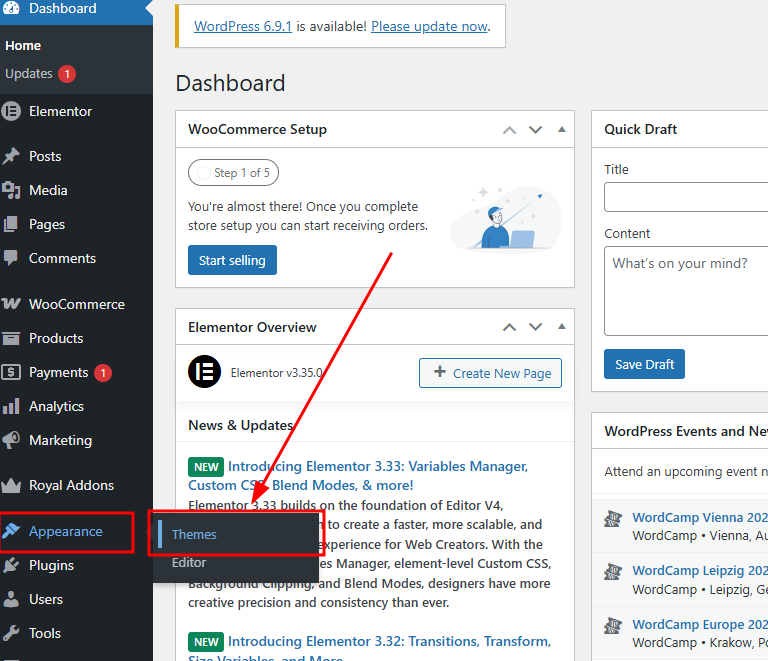Click the Comments bubble icon

[11, 258]
